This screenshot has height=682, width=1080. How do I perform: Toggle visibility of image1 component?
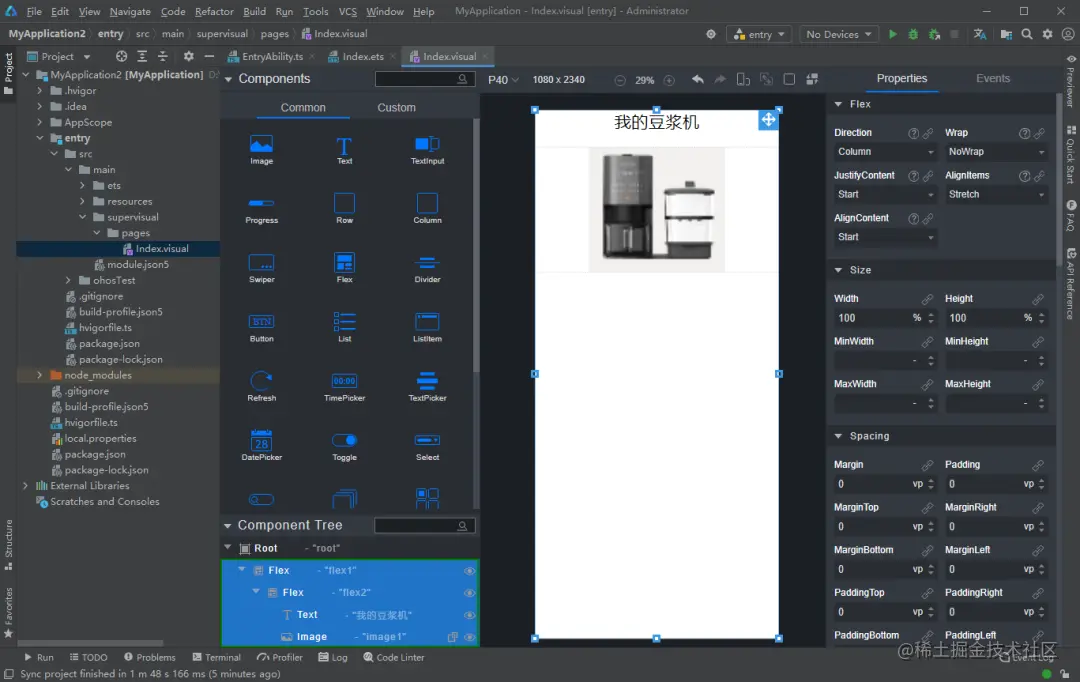click(x=469, y=637)
